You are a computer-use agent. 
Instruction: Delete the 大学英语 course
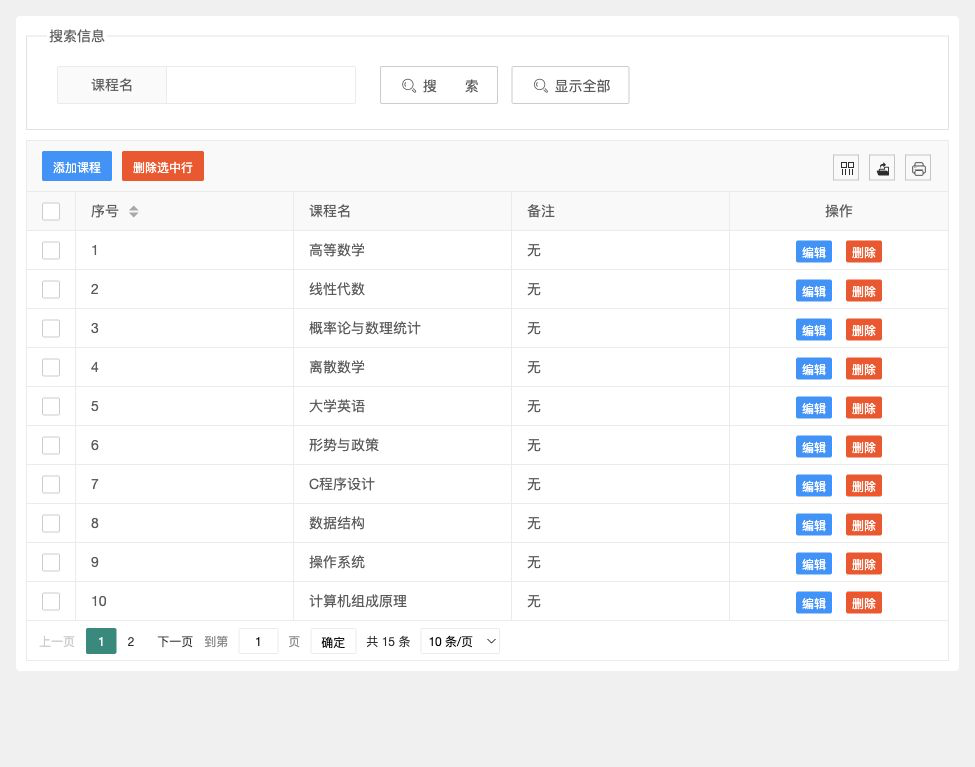pyautogui.click(x=864, y=408)
